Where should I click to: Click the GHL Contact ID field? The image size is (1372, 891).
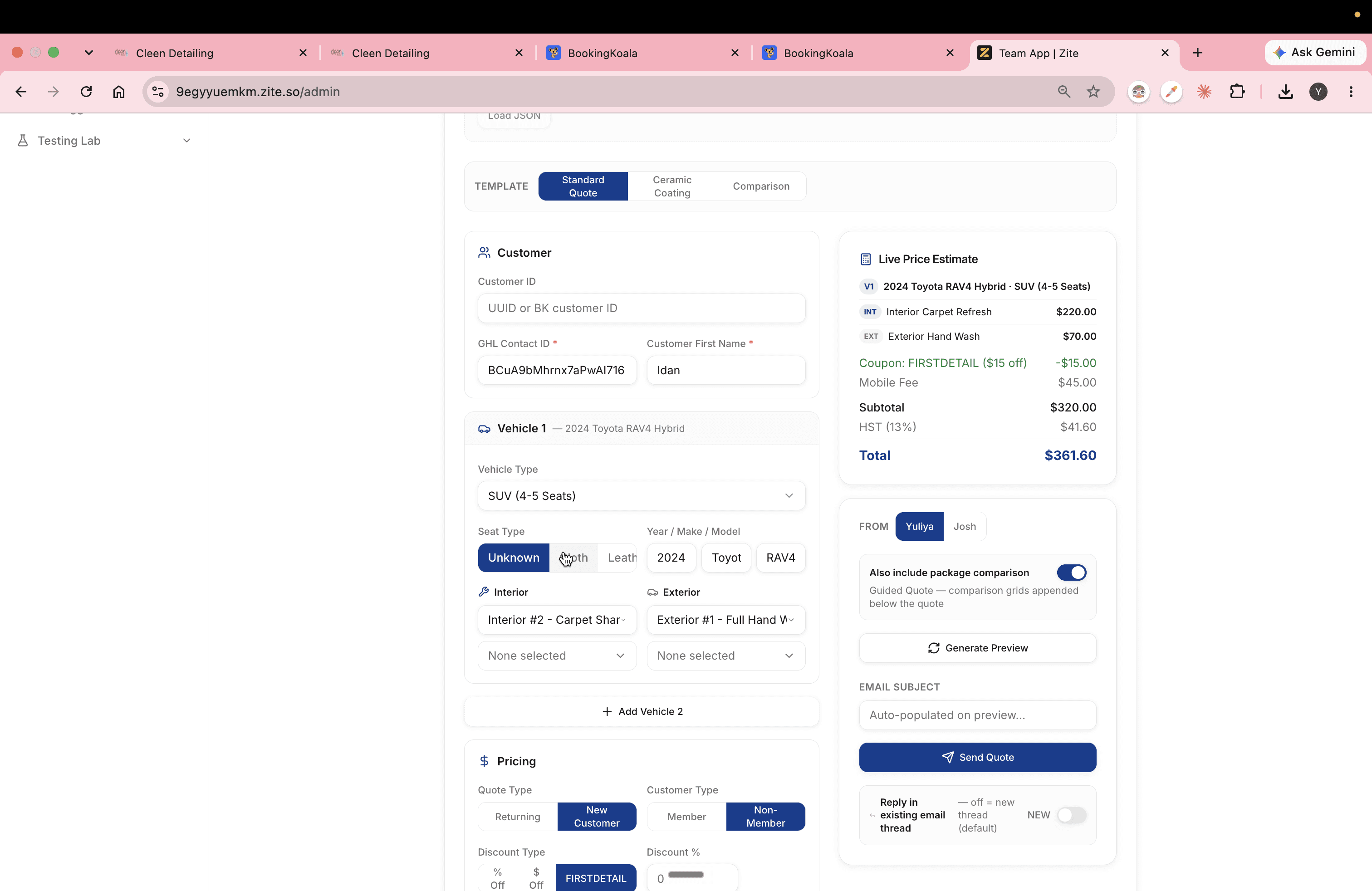coord(557,370)
